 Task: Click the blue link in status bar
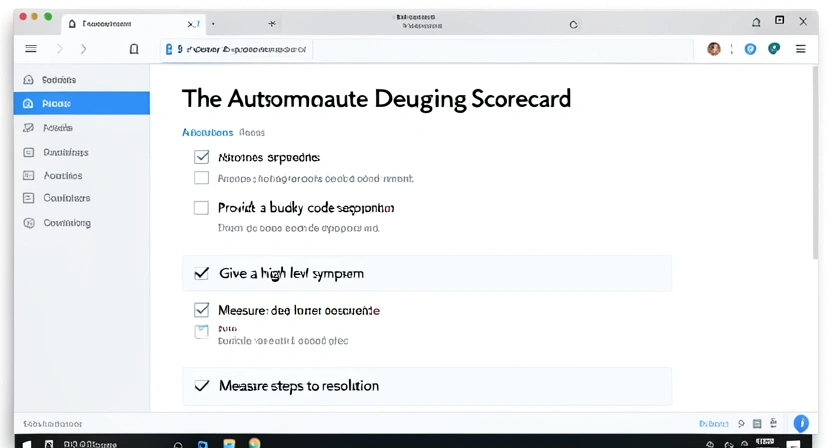tap(714, 424)
